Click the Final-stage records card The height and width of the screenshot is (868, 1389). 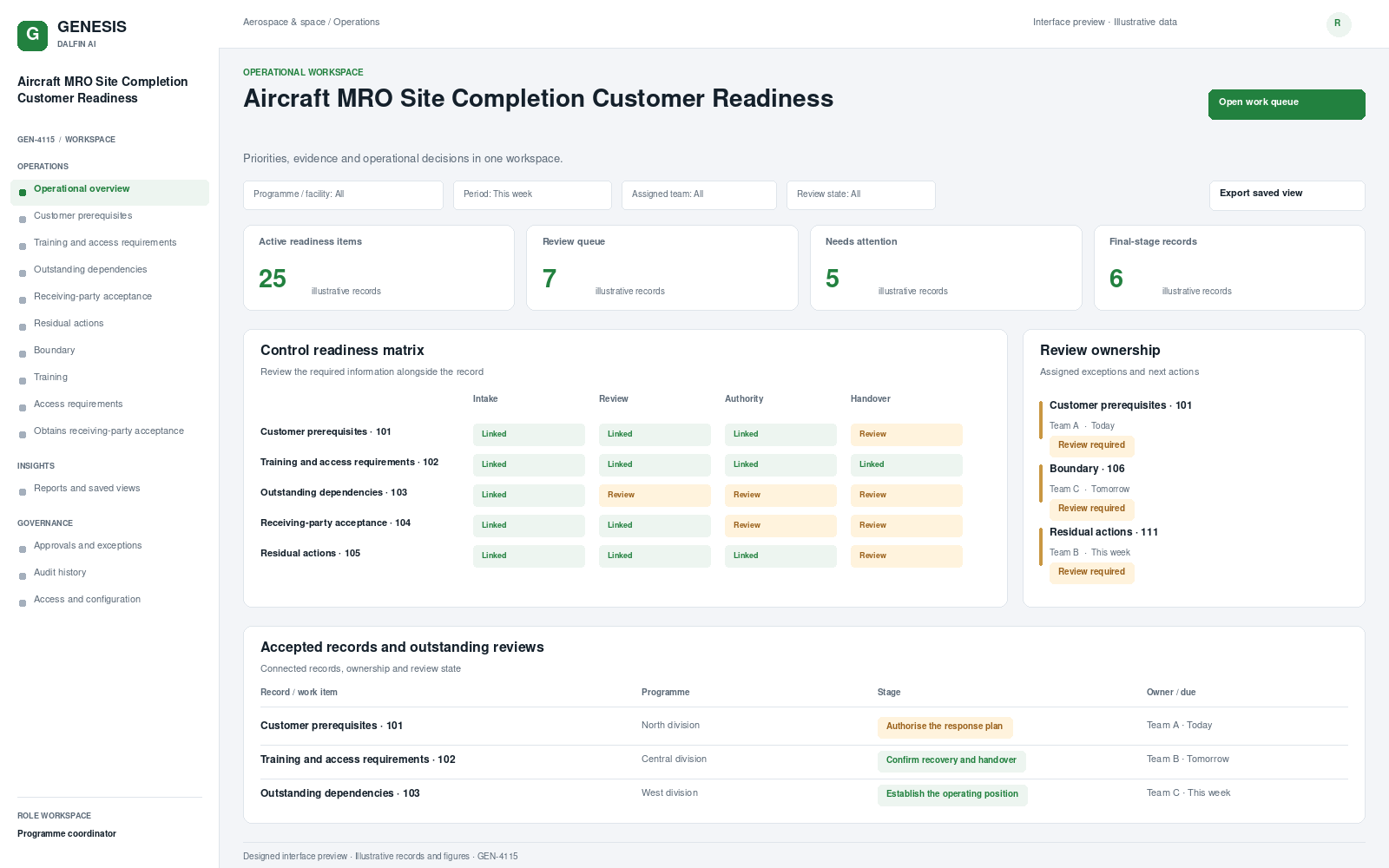pos(1229,267)
